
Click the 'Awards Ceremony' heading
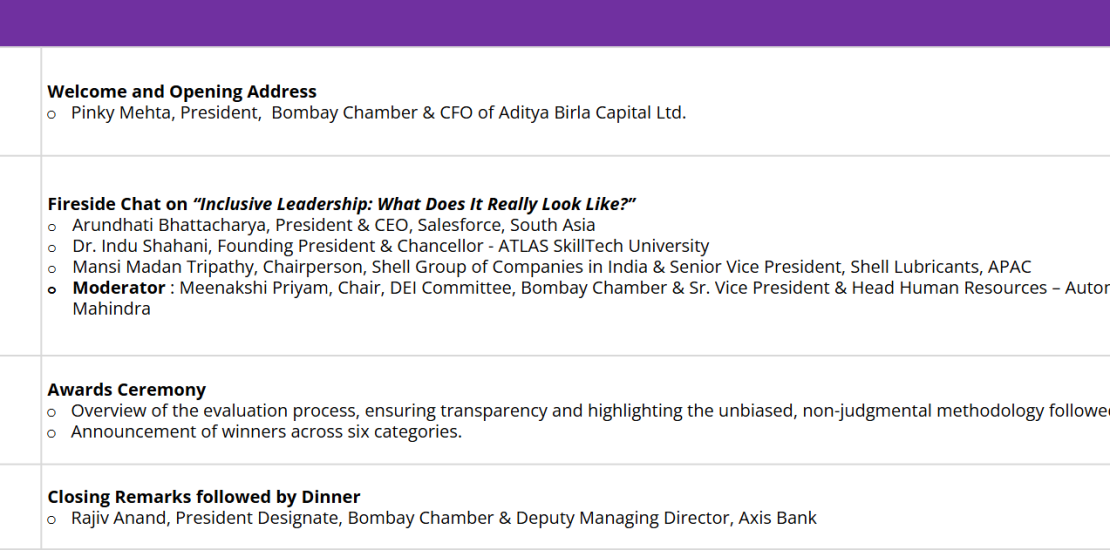(127, 390)
